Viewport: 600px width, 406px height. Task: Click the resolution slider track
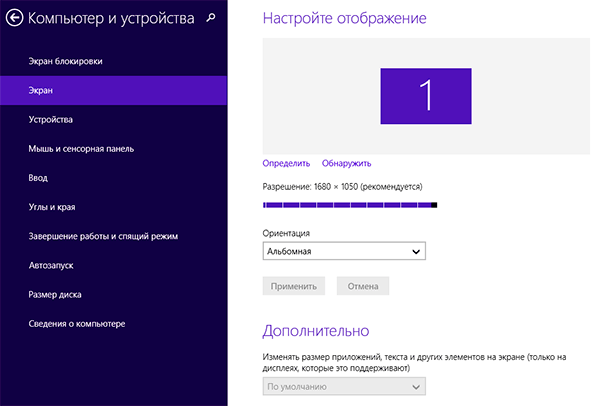pyautogui.click(x=350, y=205)
